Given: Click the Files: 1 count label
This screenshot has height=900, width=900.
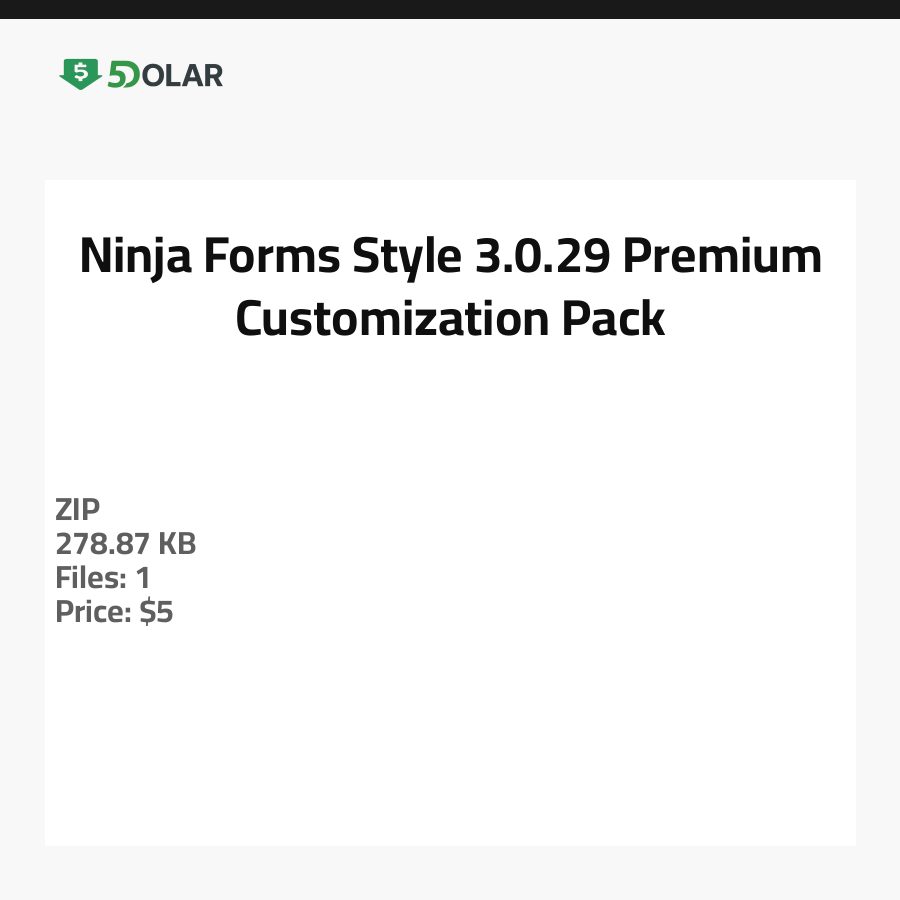Looking at the screenshot, I should coord(103,578).
